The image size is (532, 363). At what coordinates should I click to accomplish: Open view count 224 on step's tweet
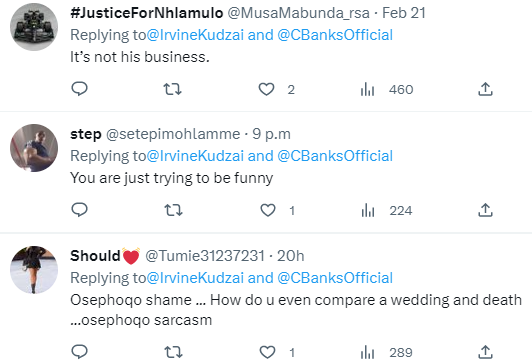387,211
